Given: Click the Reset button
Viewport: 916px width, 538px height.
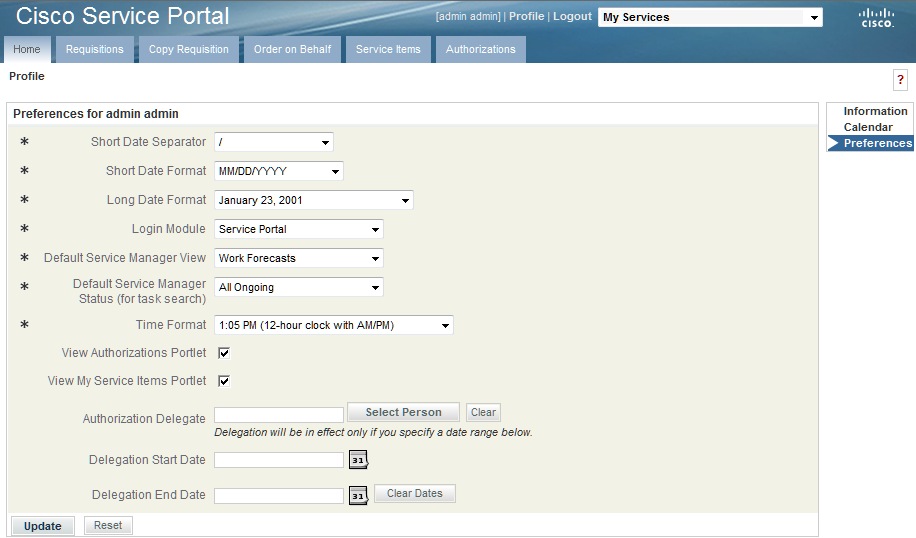Looking at the screenshot, I should coord(108,525).
